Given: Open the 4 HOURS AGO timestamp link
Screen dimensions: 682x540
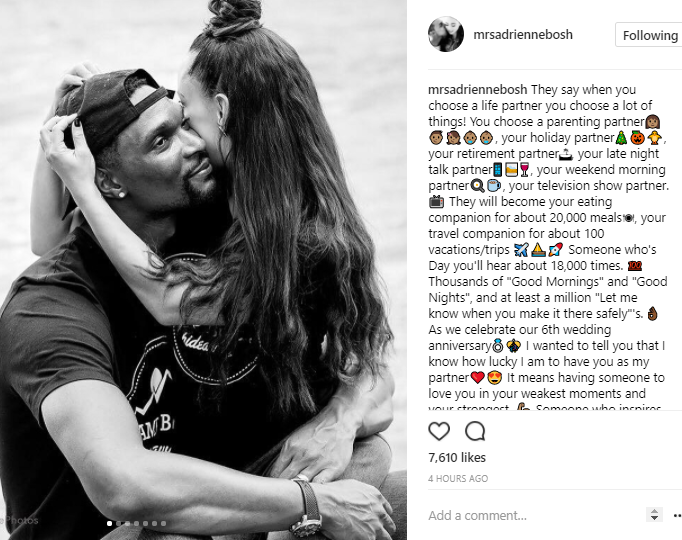Looking at the screenshot, I should point(458,479).
